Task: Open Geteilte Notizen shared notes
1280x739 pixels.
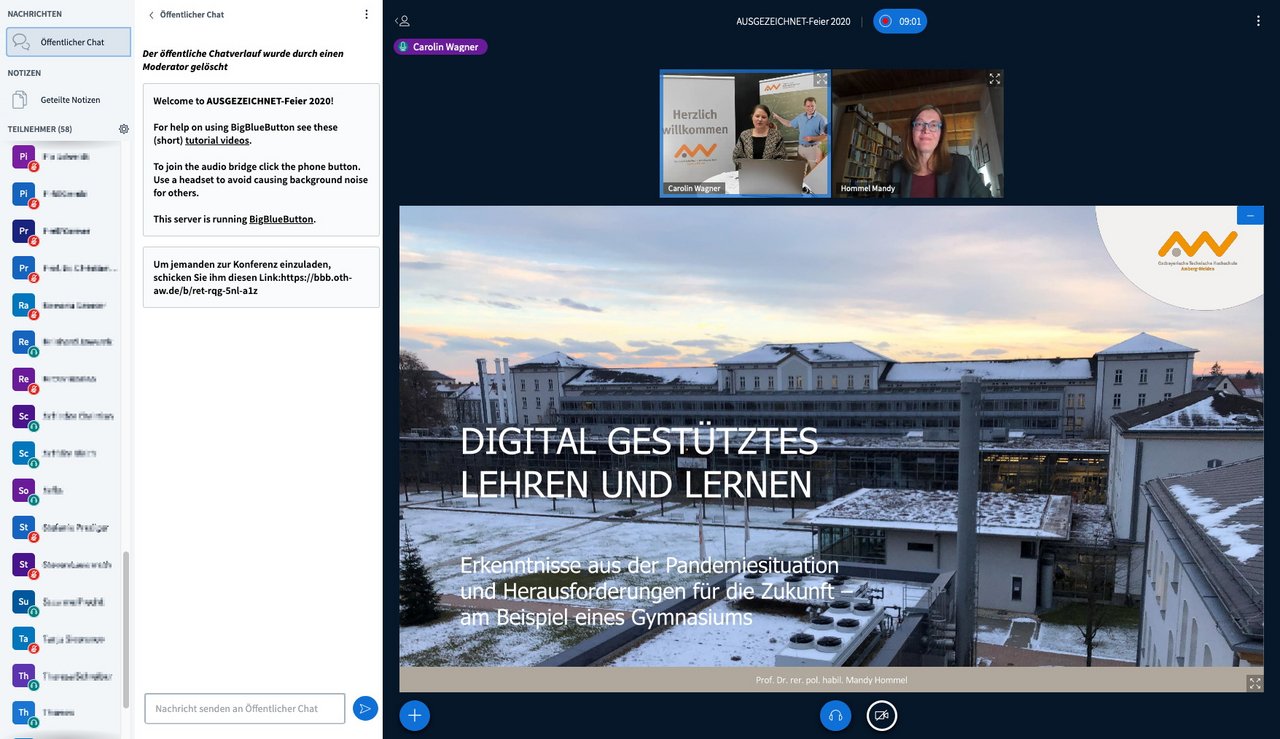Action: 68,100
